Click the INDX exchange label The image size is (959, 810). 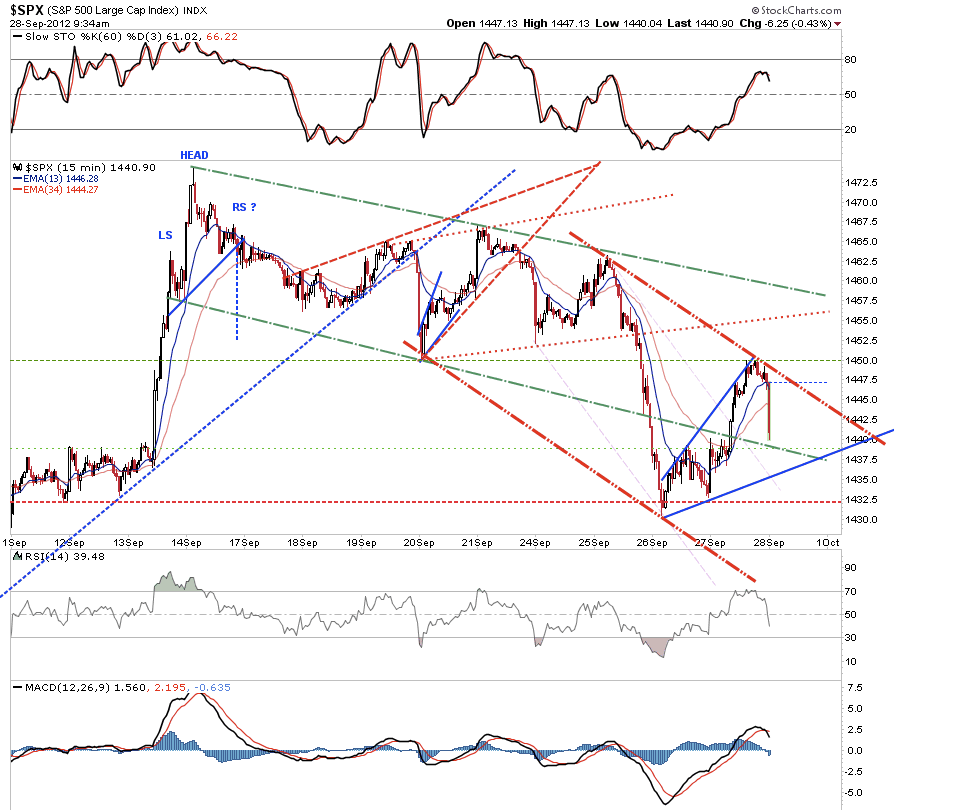195,10
